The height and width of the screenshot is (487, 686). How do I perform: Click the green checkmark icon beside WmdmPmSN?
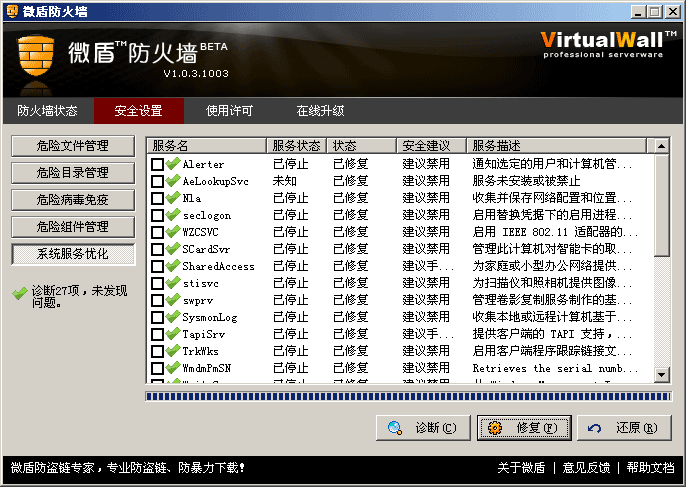tap(173, 368)
